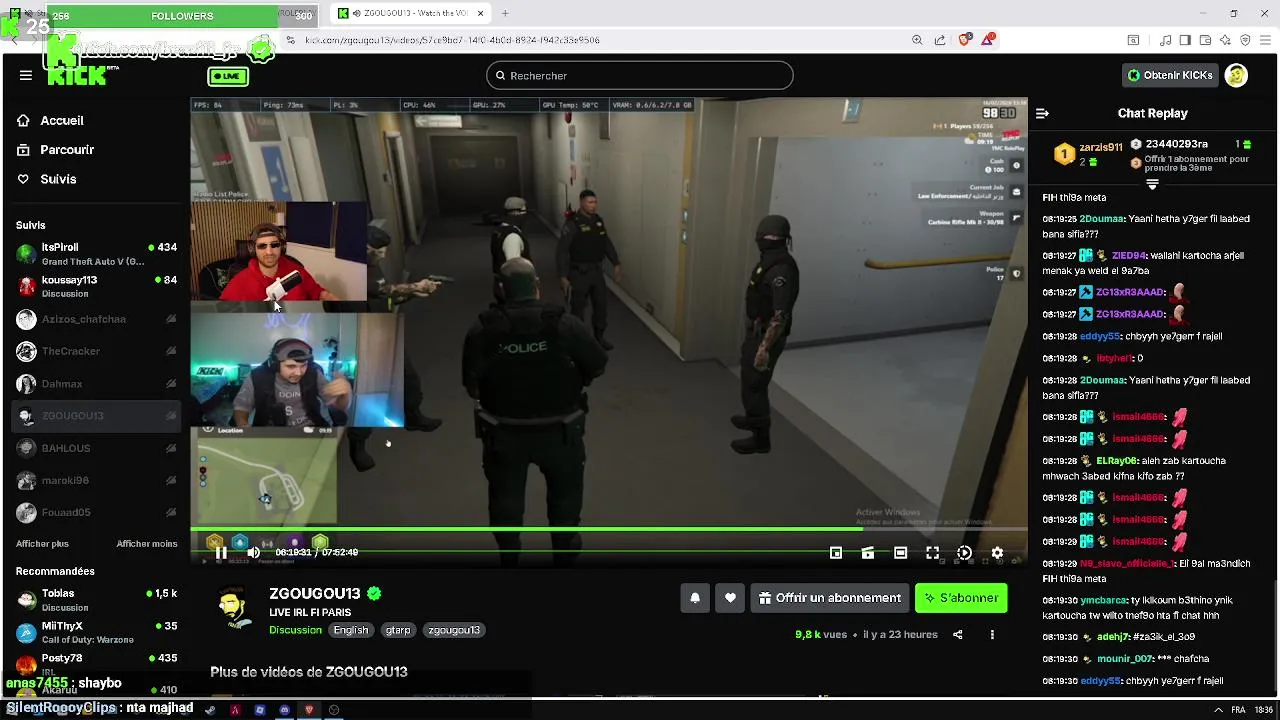This screenshot has width=1280, height=720.
Task: Click the Obtenir KICKs button
Action: click(x=1170, y=75)
